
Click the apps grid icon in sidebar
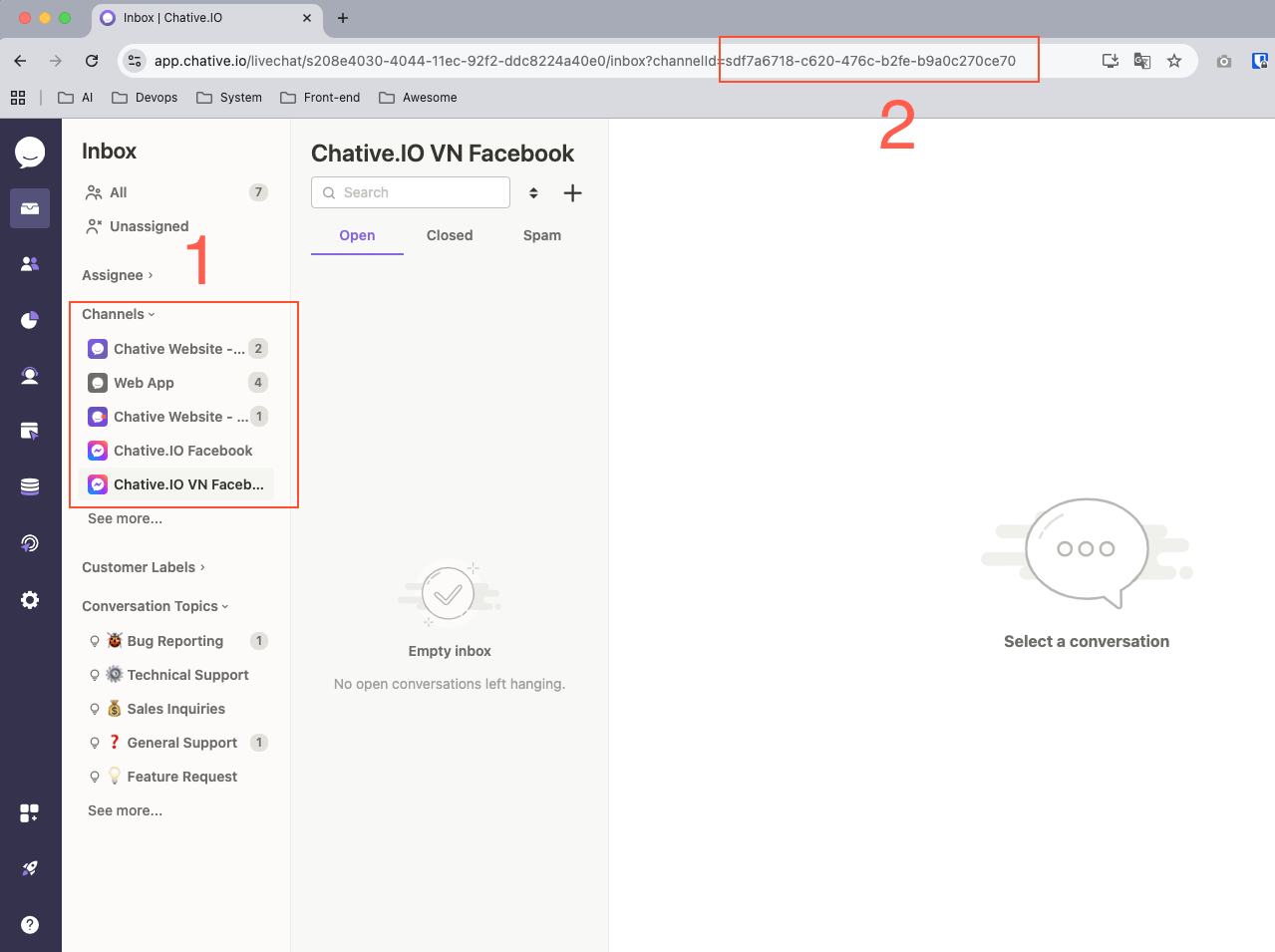point(30,812)
